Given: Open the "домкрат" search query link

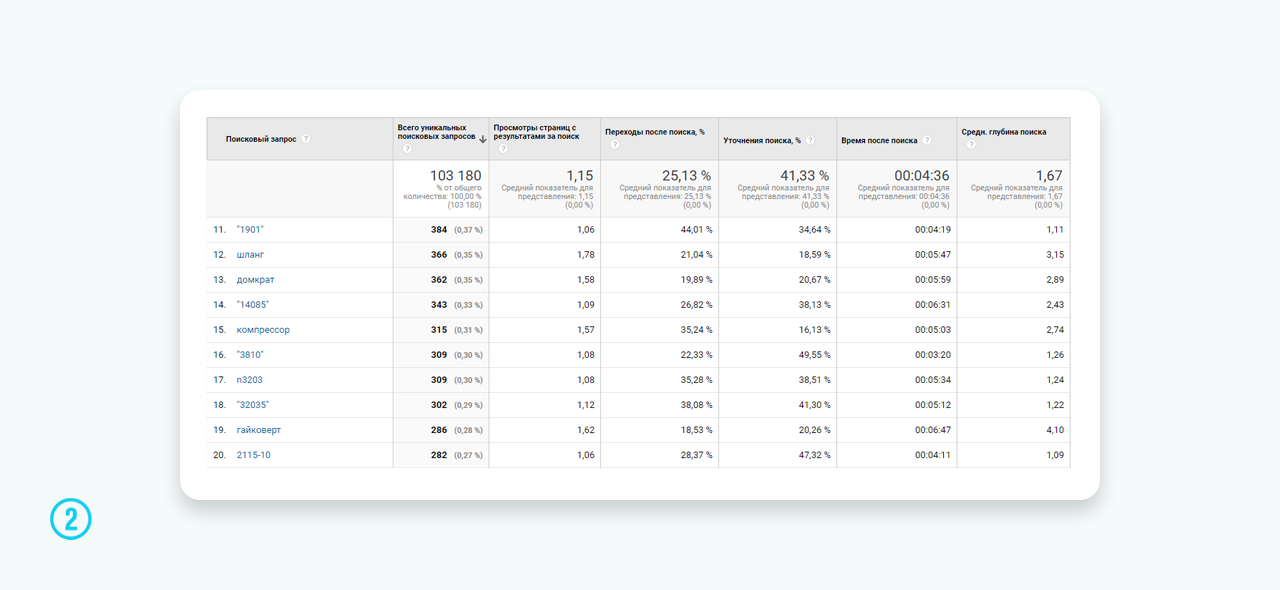Looking at the screenshot, I should tap(255, 280).
